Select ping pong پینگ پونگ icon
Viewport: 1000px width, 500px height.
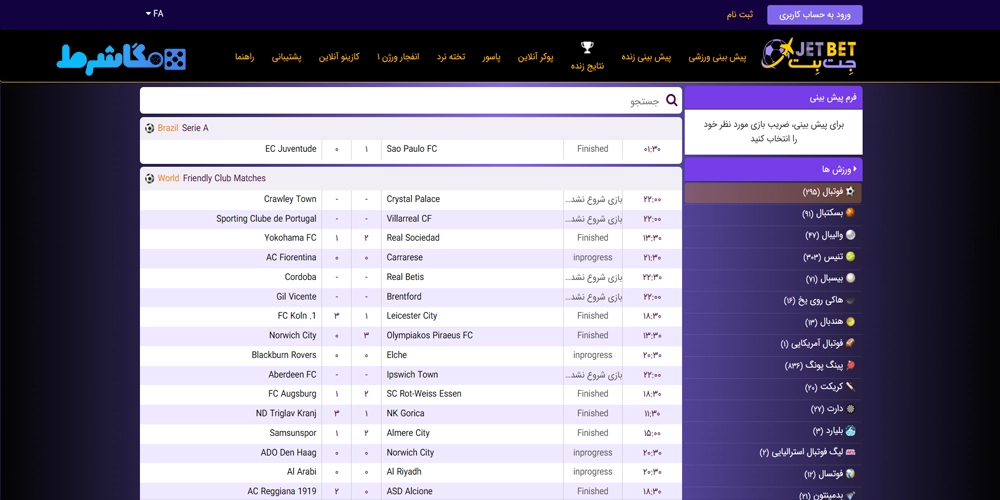849,365
